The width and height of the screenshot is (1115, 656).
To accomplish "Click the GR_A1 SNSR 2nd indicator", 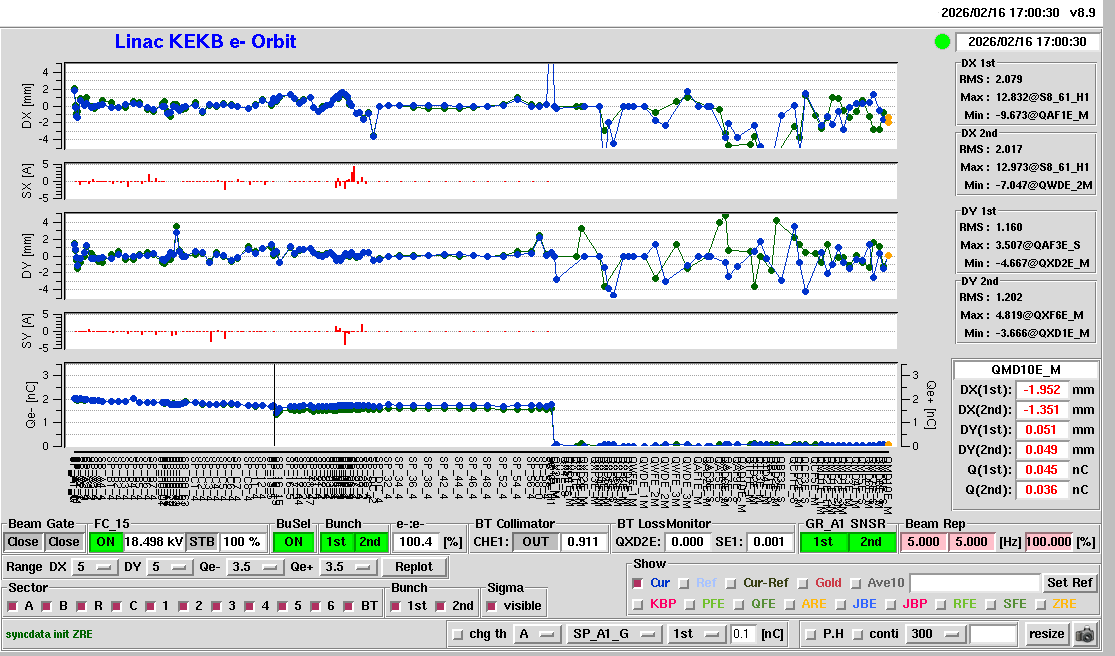I will 871,542.
